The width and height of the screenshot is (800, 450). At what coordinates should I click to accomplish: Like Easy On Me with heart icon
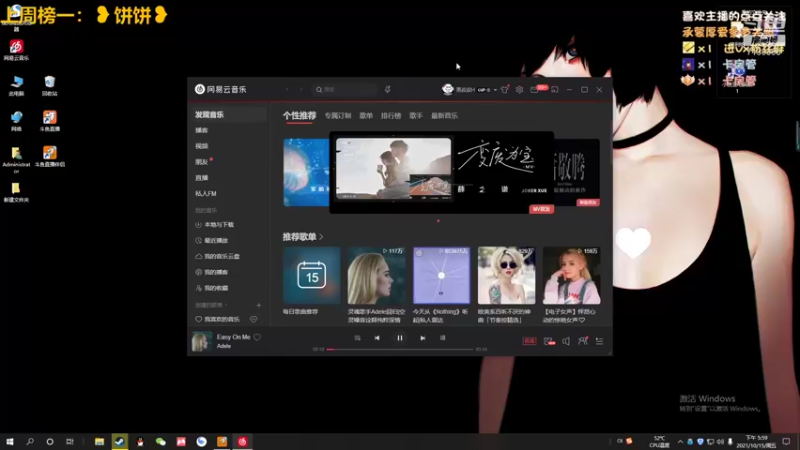pos(257,337)
